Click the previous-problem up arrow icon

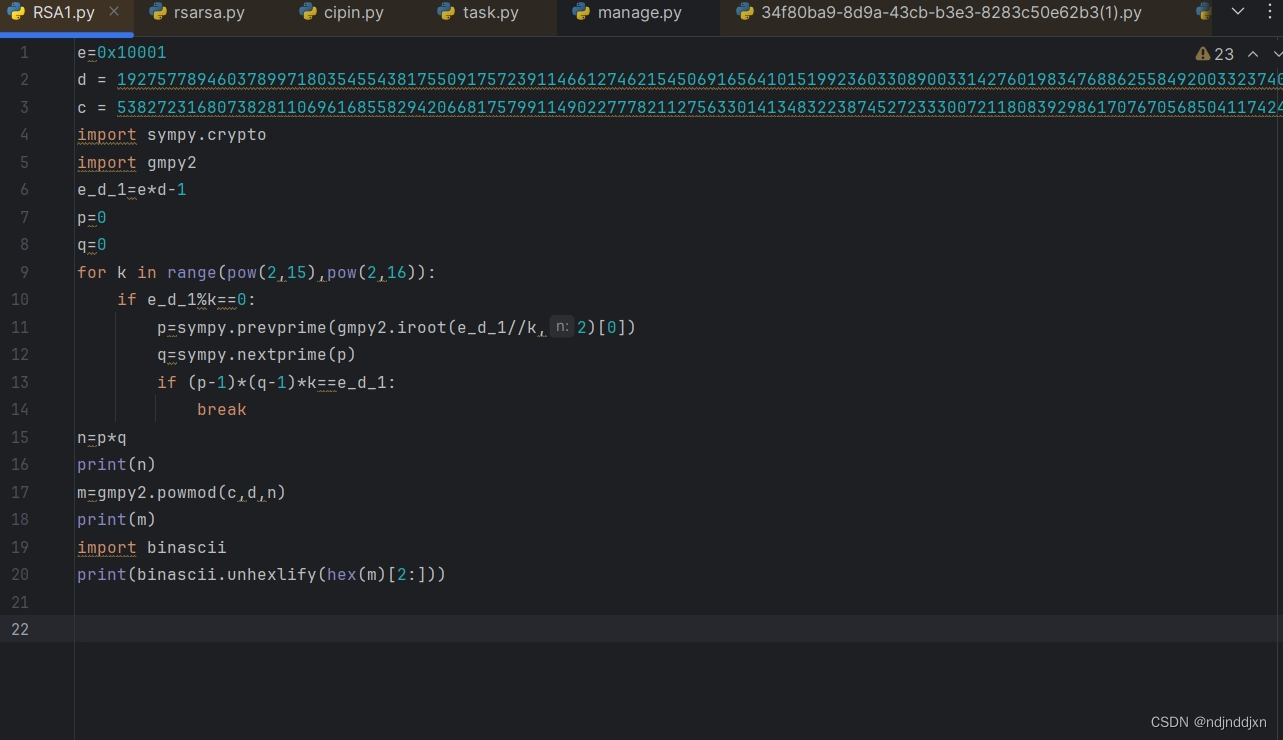pos(1253,54)
